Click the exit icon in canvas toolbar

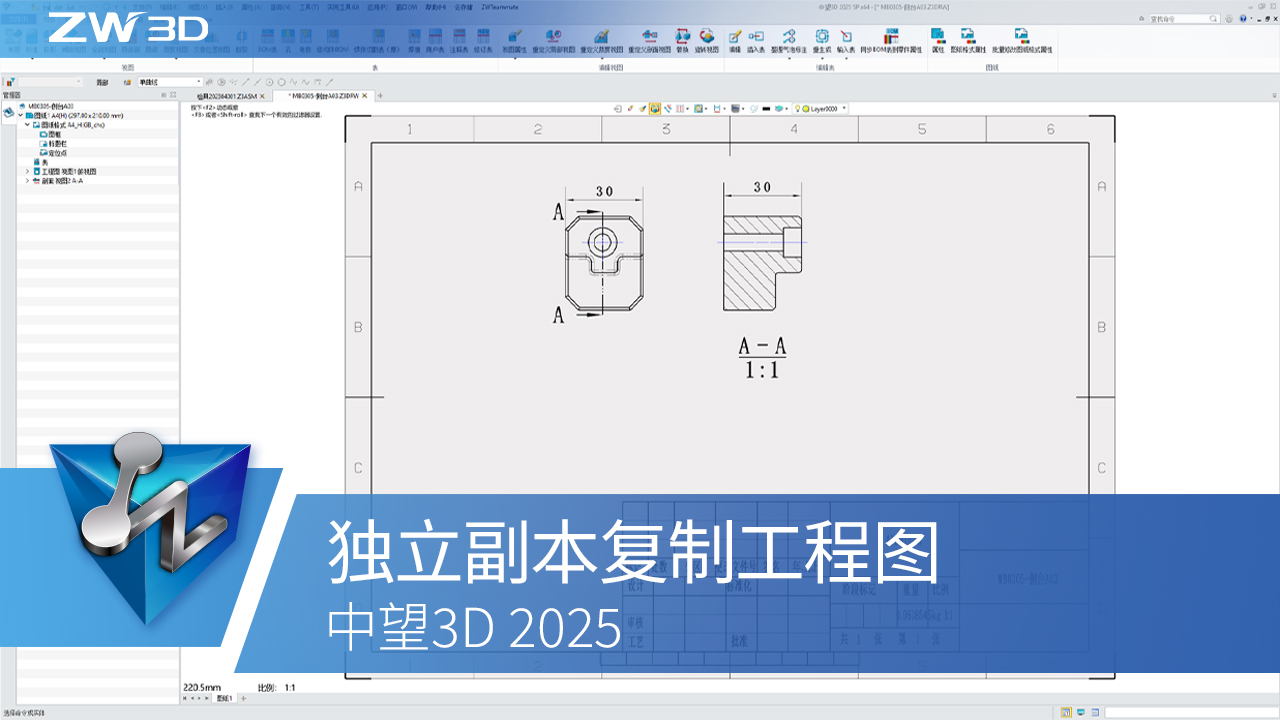618,108
